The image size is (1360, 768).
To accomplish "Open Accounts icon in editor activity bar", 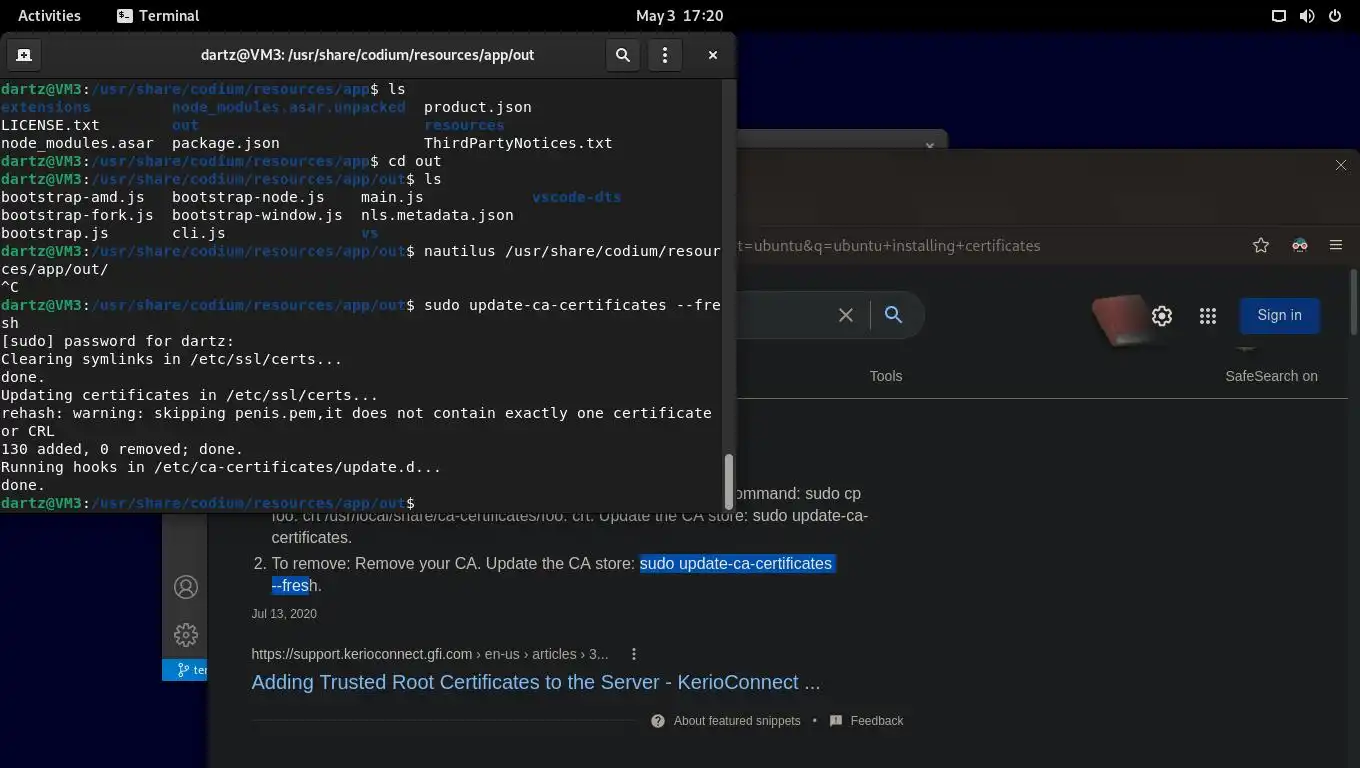I will point(185,587).
